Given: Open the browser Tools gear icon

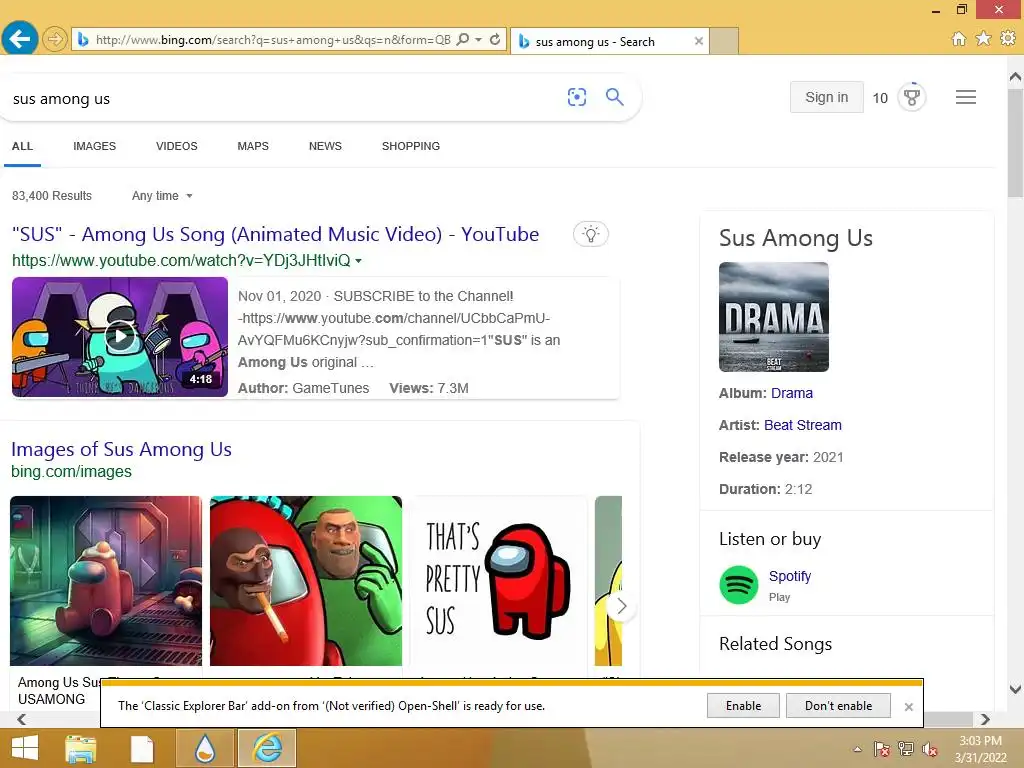Looking at the screenshot, I should [1008, 39].
